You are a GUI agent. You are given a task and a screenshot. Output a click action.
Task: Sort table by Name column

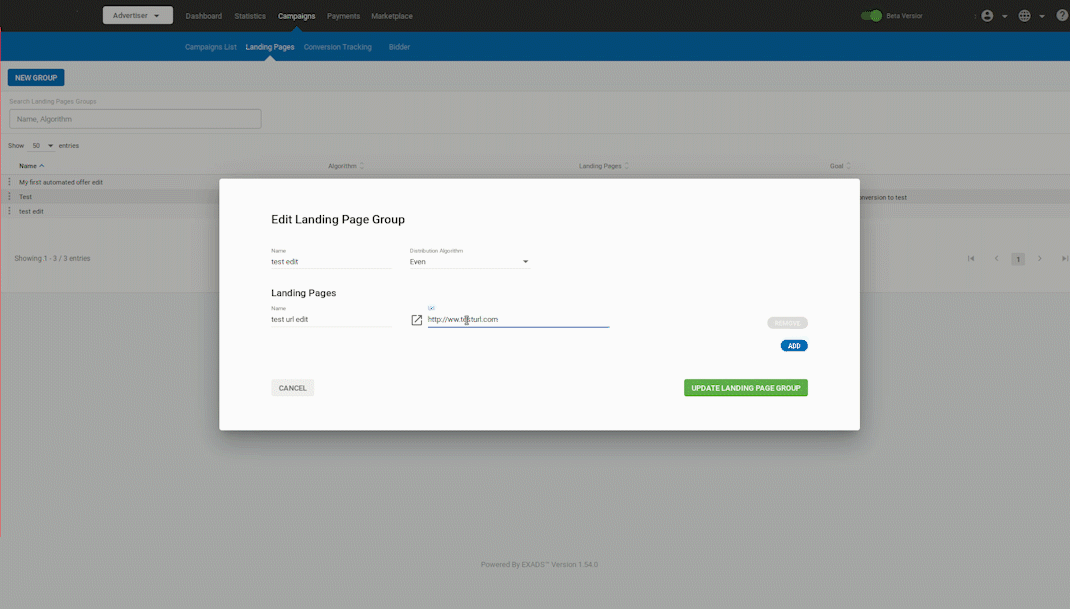pos(31,166)
